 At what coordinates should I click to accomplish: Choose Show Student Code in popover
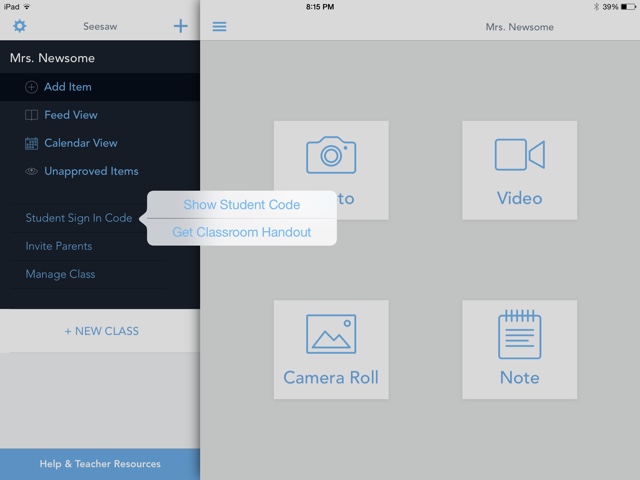tap(242, 204)
